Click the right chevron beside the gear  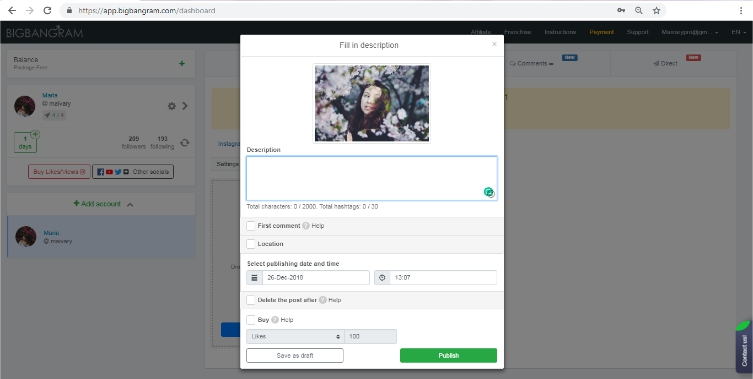click(185, 106)
